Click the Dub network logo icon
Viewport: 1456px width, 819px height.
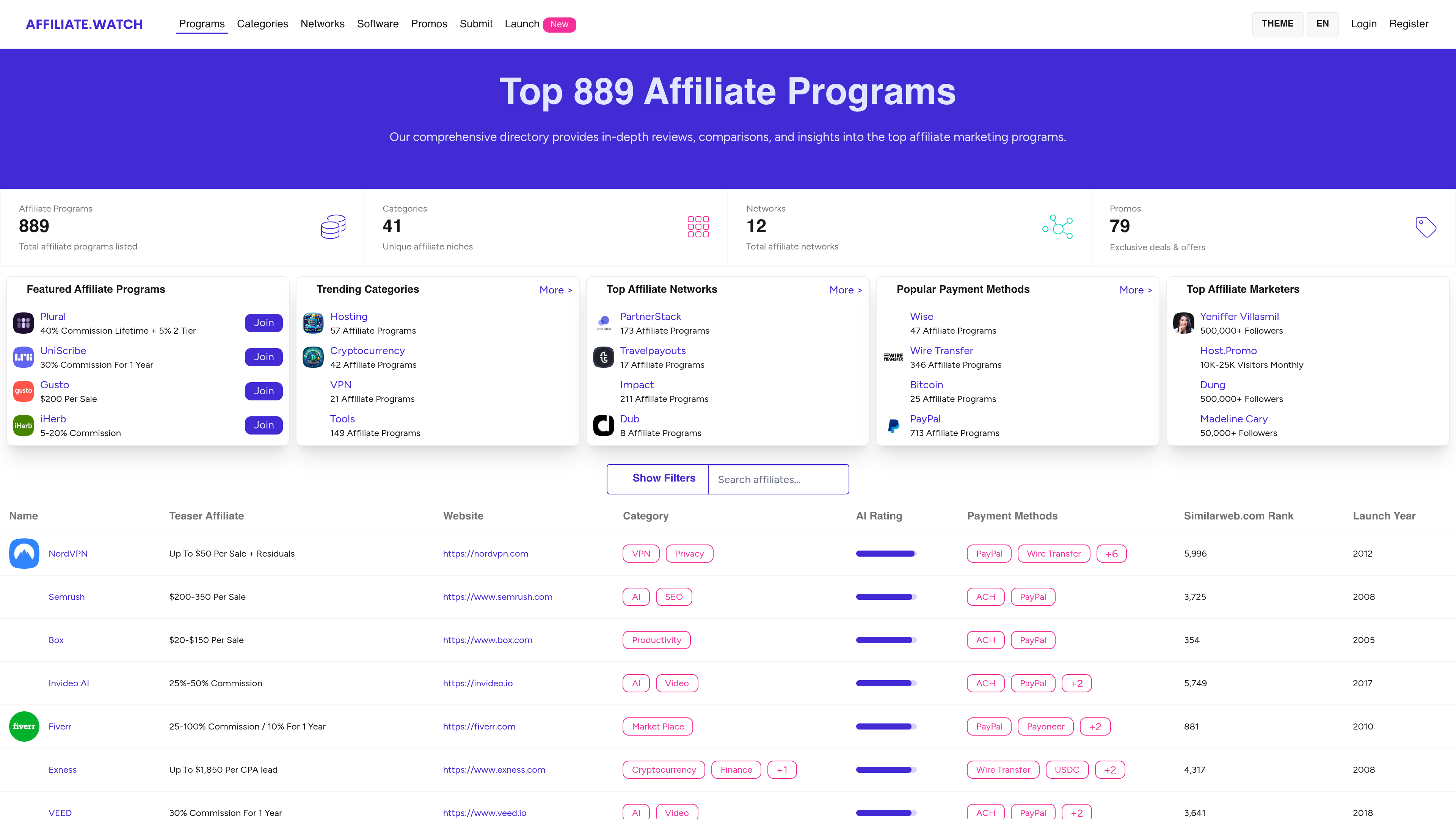[x=603, y=425]
